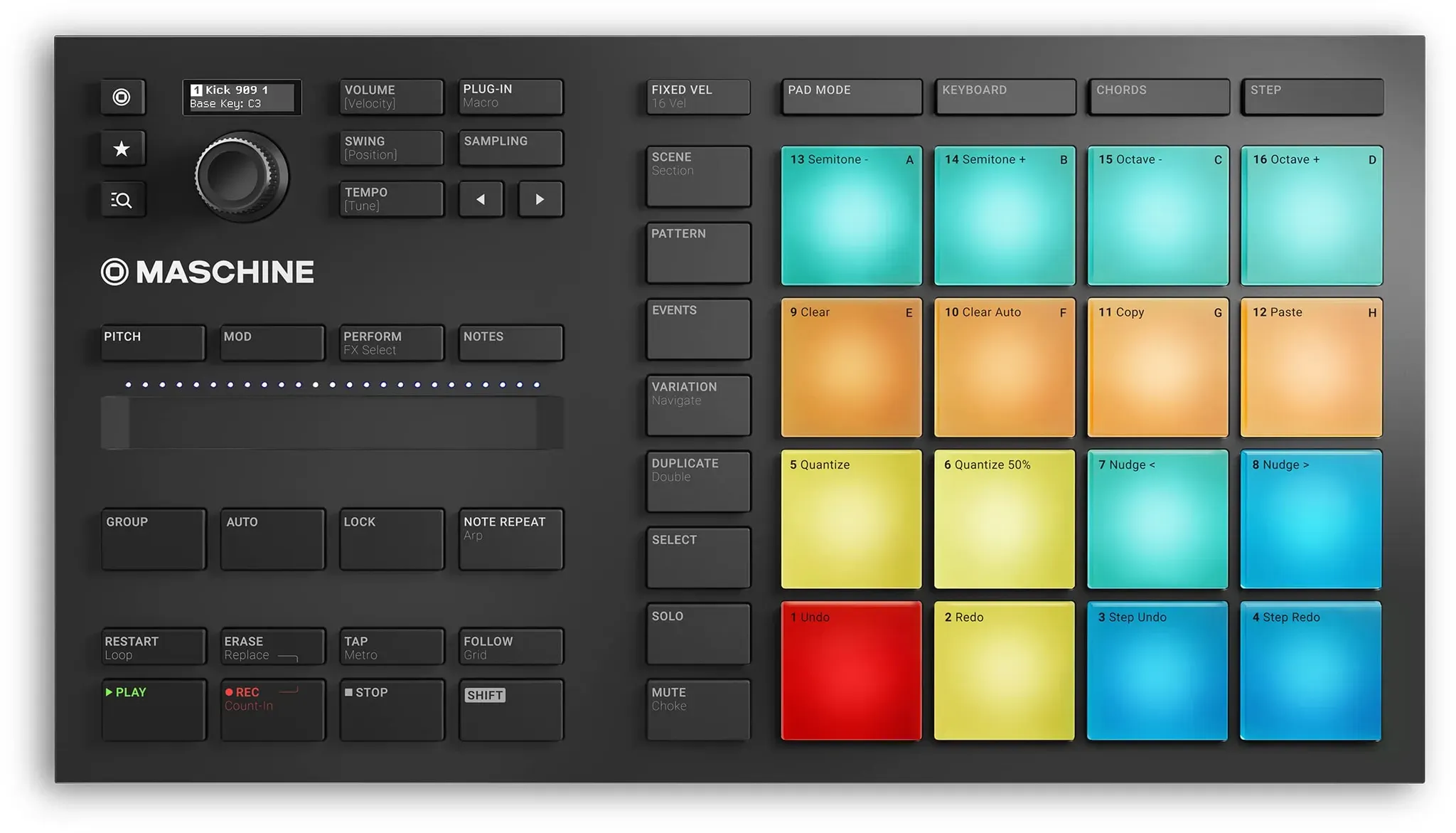Touch the smart touch strip

pos(332,423)
